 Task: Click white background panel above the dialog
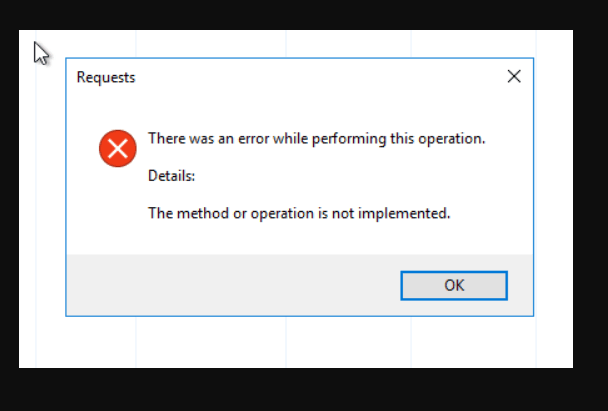point(296,43)
